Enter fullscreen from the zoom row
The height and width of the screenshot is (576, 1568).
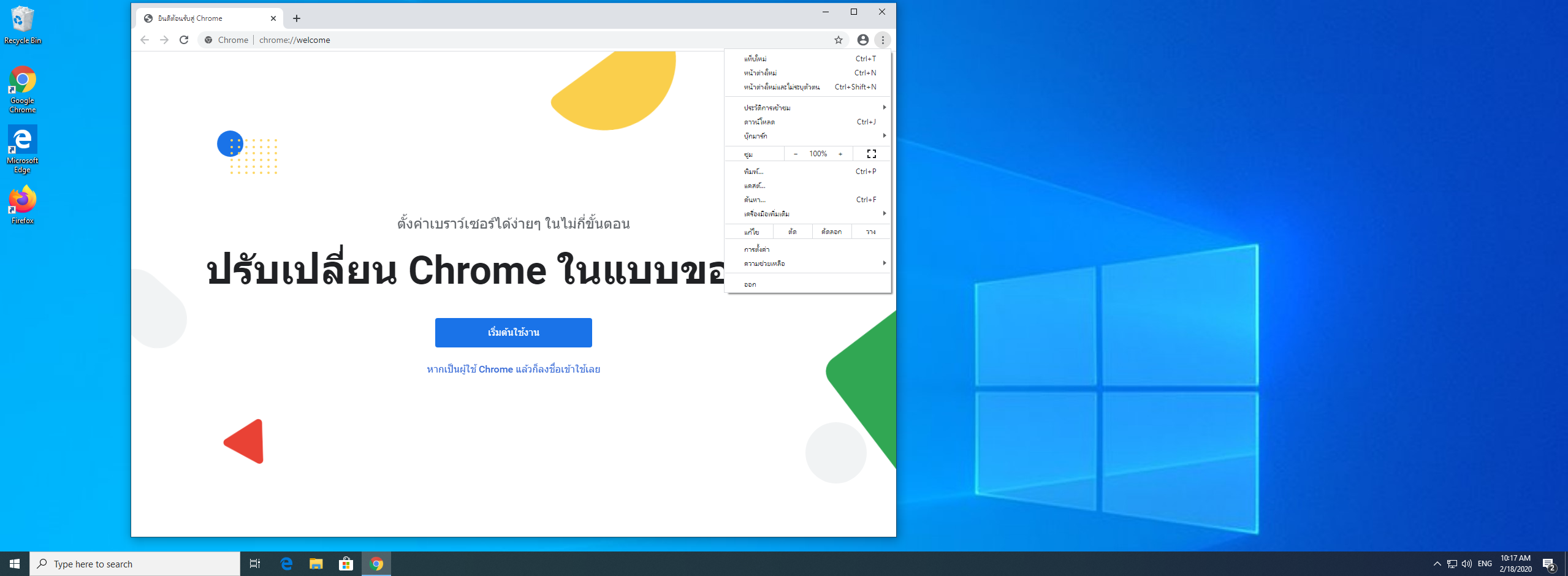pos(872,154)
